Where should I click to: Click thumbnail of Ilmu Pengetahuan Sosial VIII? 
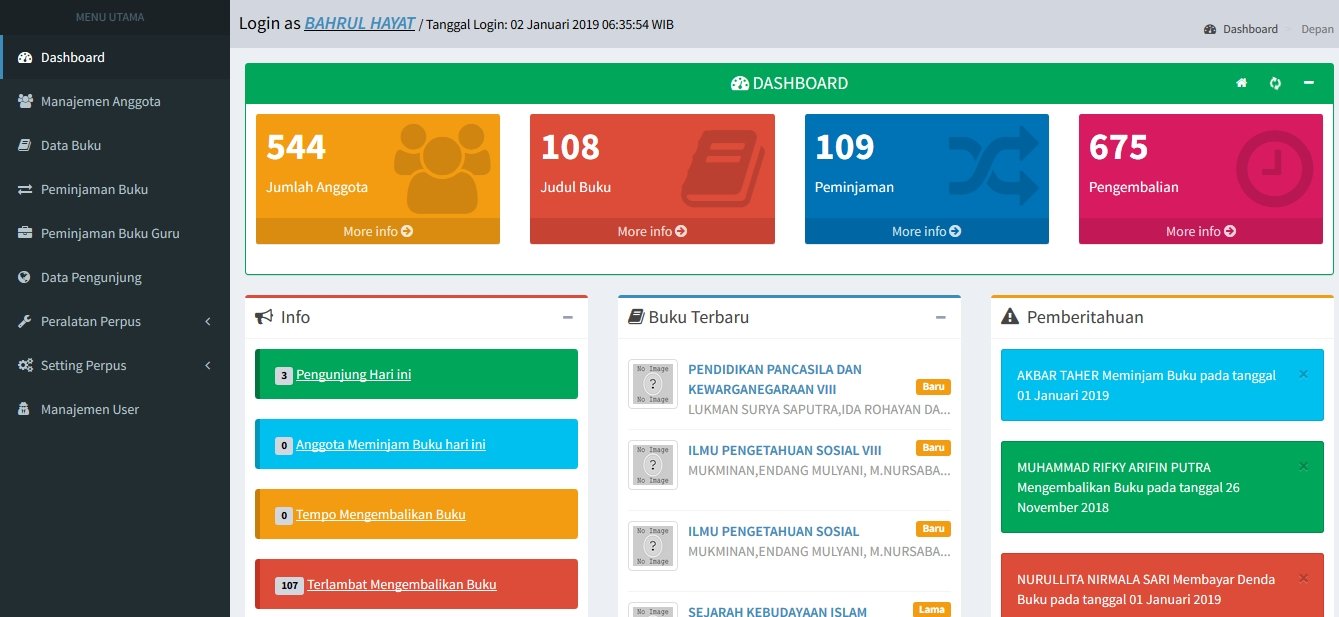(x=653, y=465)
